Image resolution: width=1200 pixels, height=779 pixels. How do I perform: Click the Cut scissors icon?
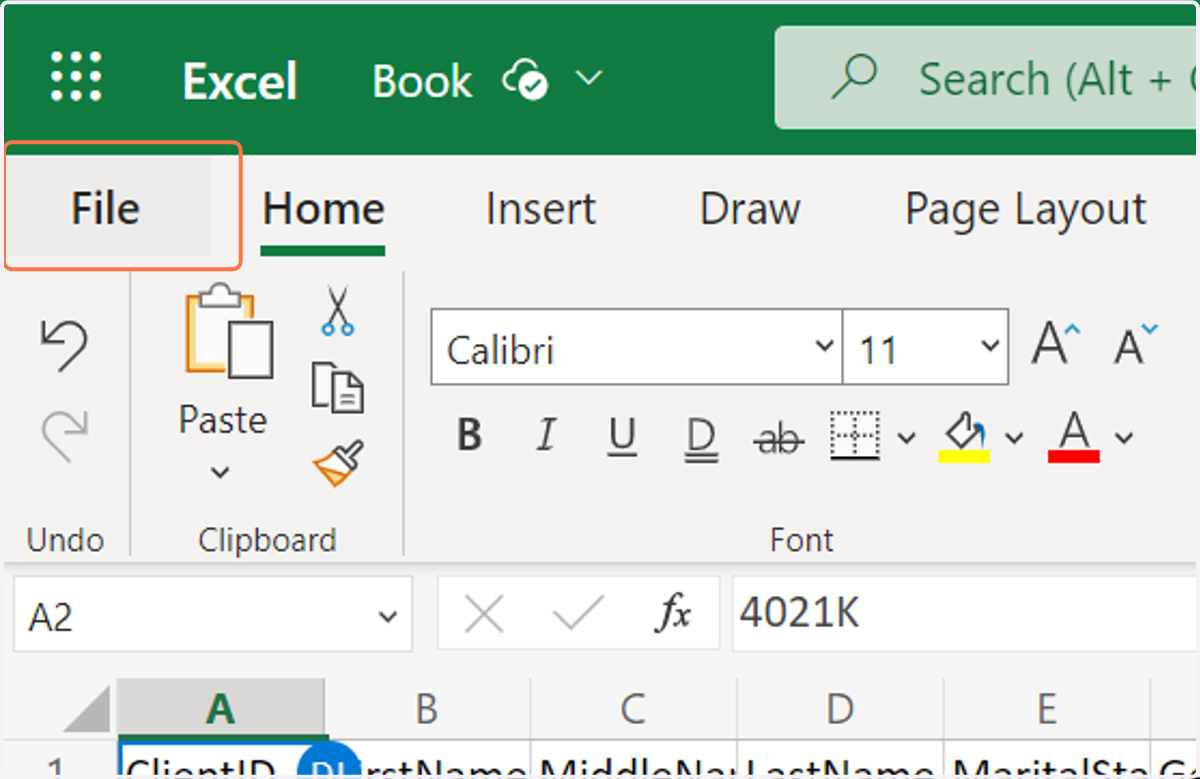tap(338, 310)
